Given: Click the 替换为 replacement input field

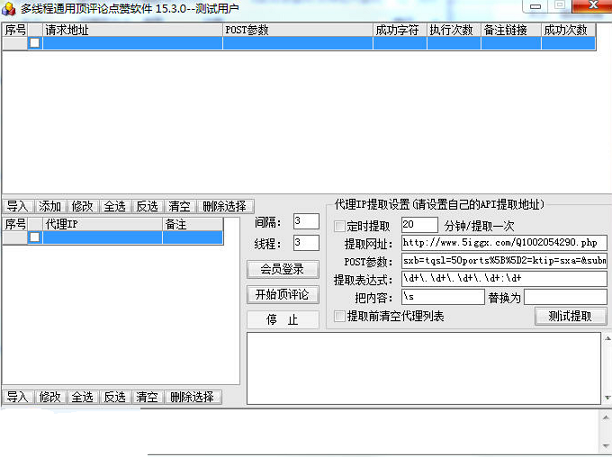Looking at the screenshot, I should 566,297.
